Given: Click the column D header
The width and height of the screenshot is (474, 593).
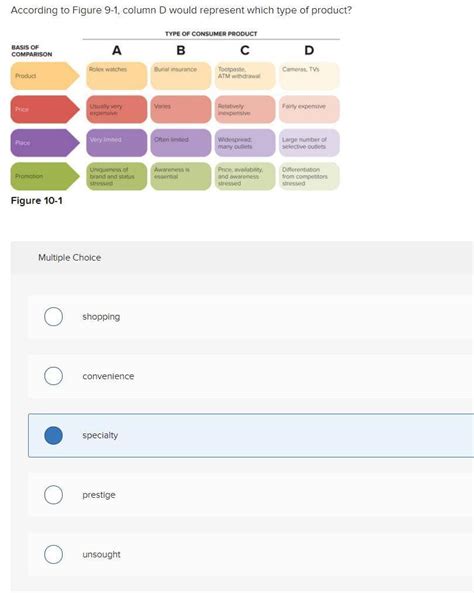Looking at the screenshot, I should 309,50.
